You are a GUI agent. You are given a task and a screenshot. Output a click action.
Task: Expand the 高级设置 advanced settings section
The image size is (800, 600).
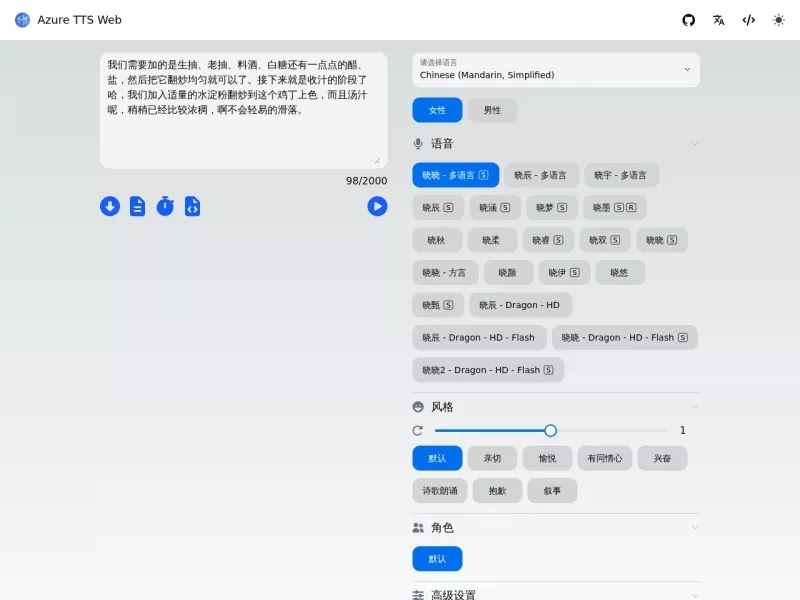click(694, 595)
